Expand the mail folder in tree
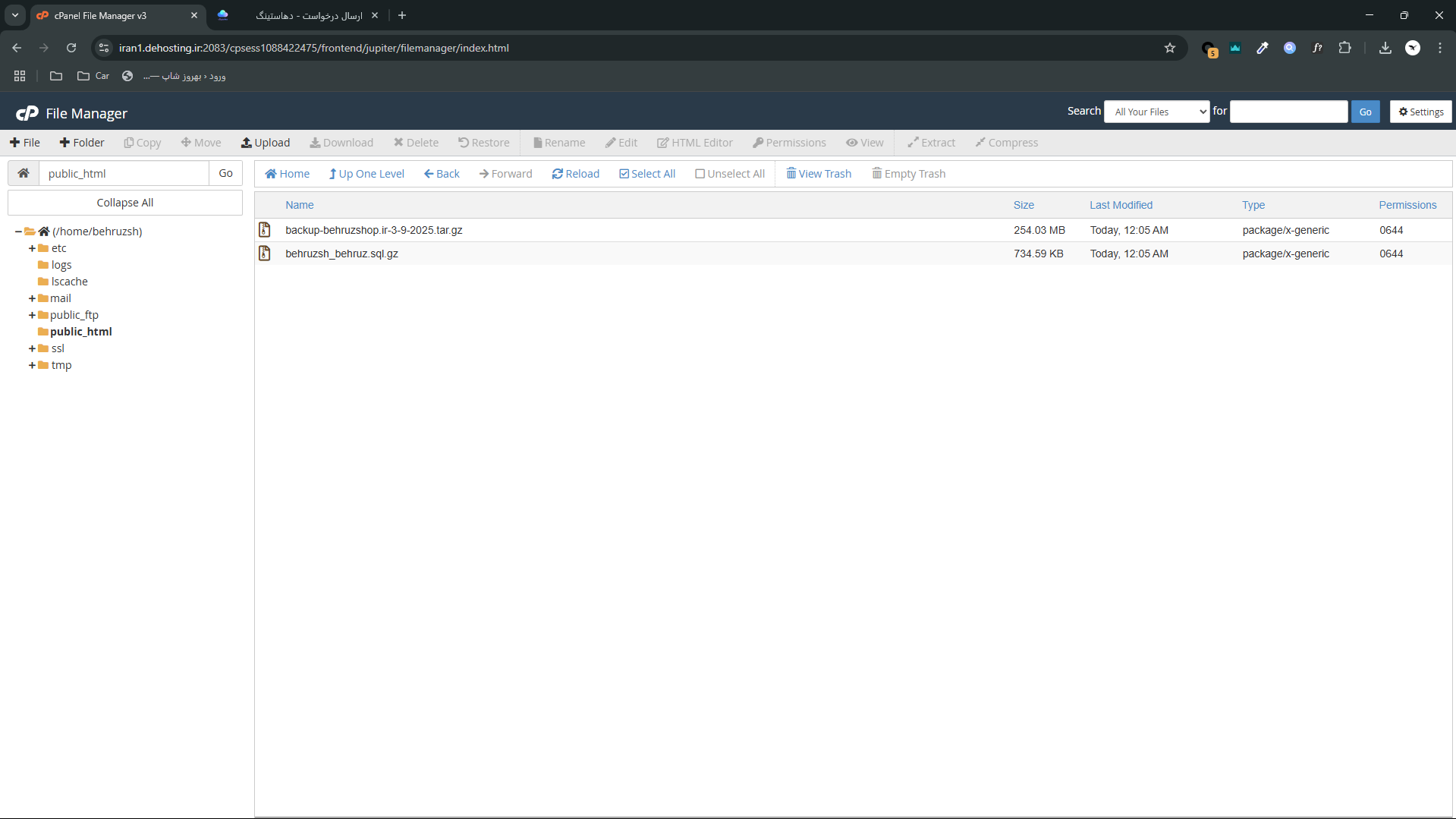The width and height of the screenshot is (1456, 819). (32, 298)
